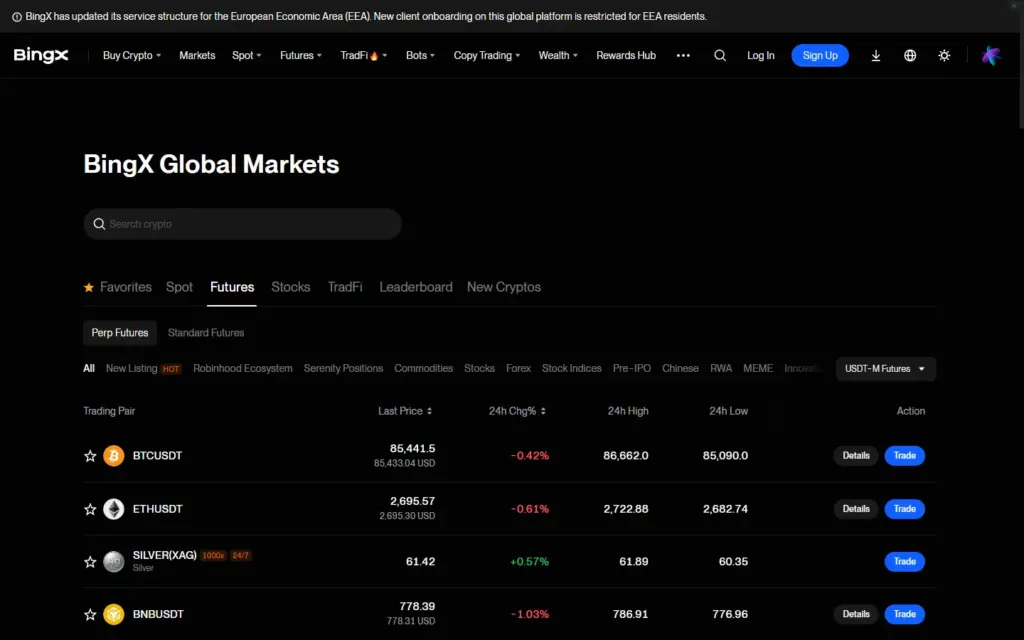Screen dimensions: 1024x640
Task: Filter by Forex
Action: [518, 369]
